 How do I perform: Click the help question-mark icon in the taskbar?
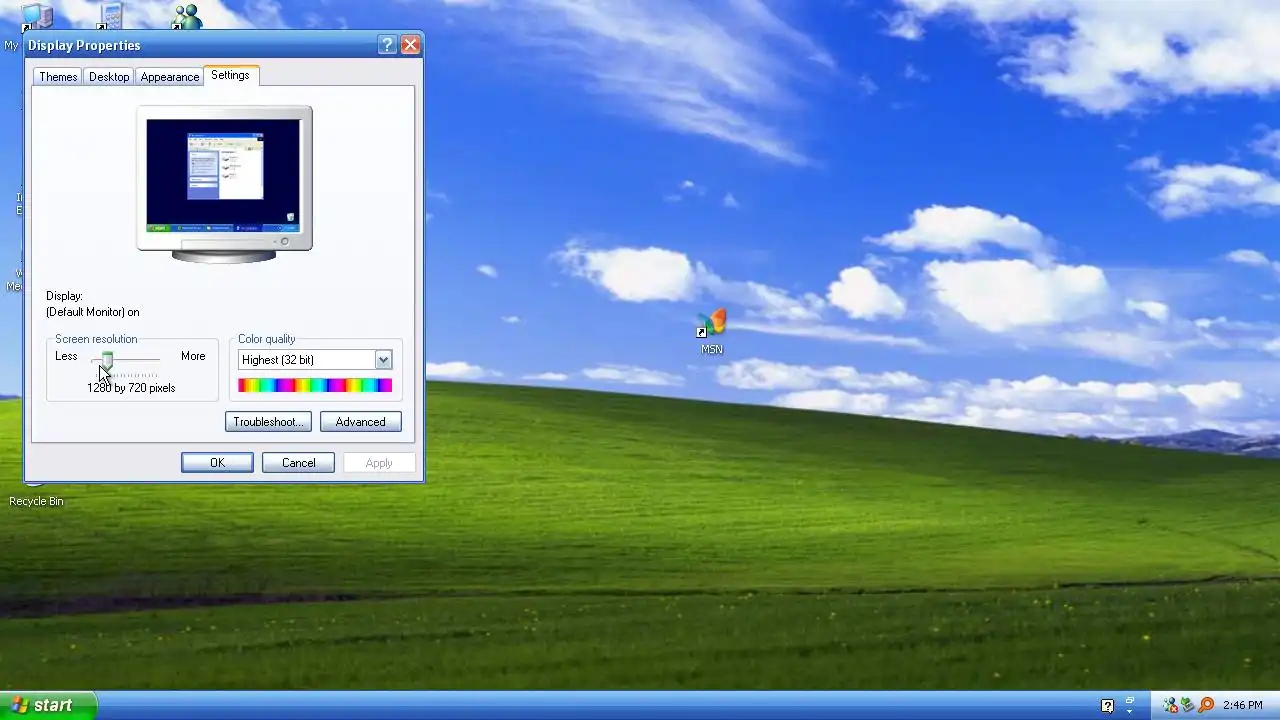1107,705
